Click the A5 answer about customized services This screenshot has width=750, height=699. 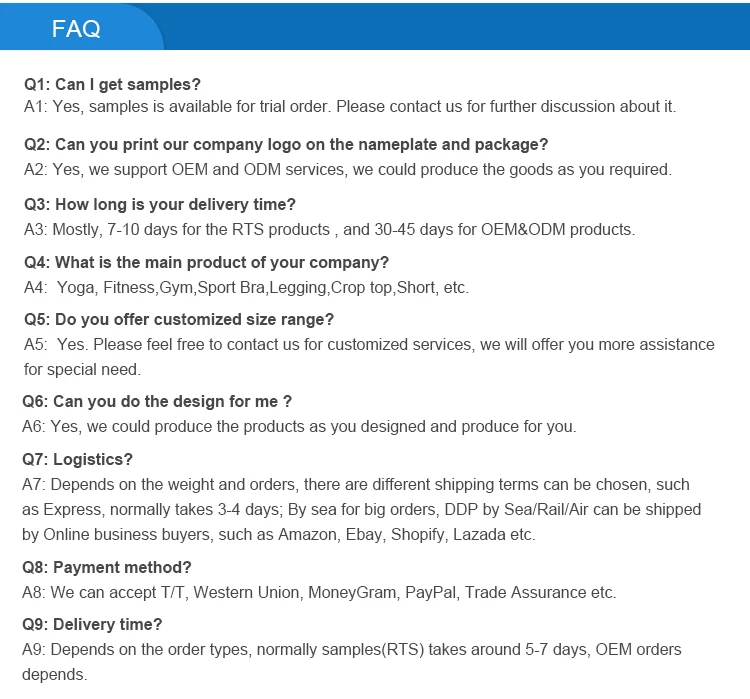coord(369,344)
